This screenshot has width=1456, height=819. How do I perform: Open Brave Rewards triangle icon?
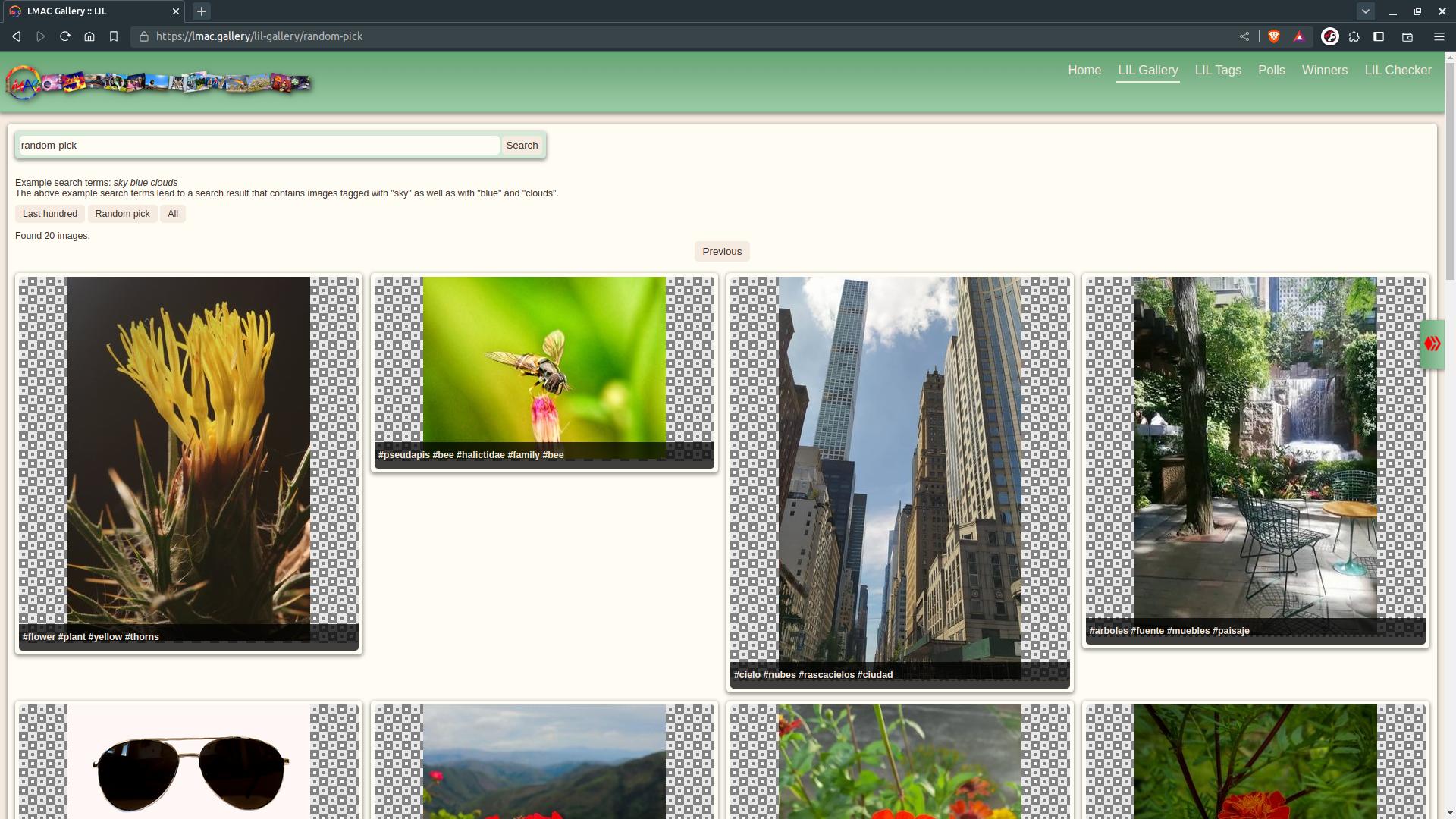click(x=1299, y=36)
